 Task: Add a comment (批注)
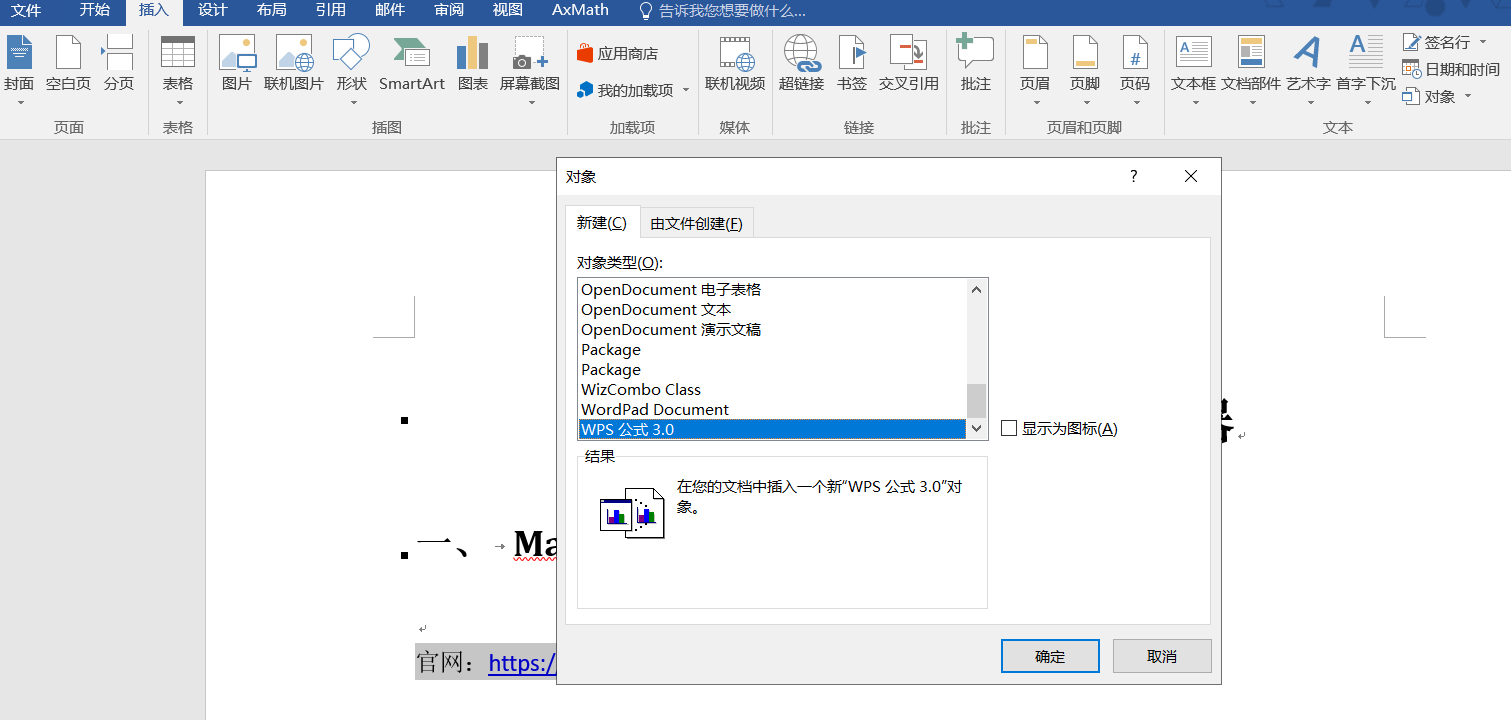(x=976, y=64)
